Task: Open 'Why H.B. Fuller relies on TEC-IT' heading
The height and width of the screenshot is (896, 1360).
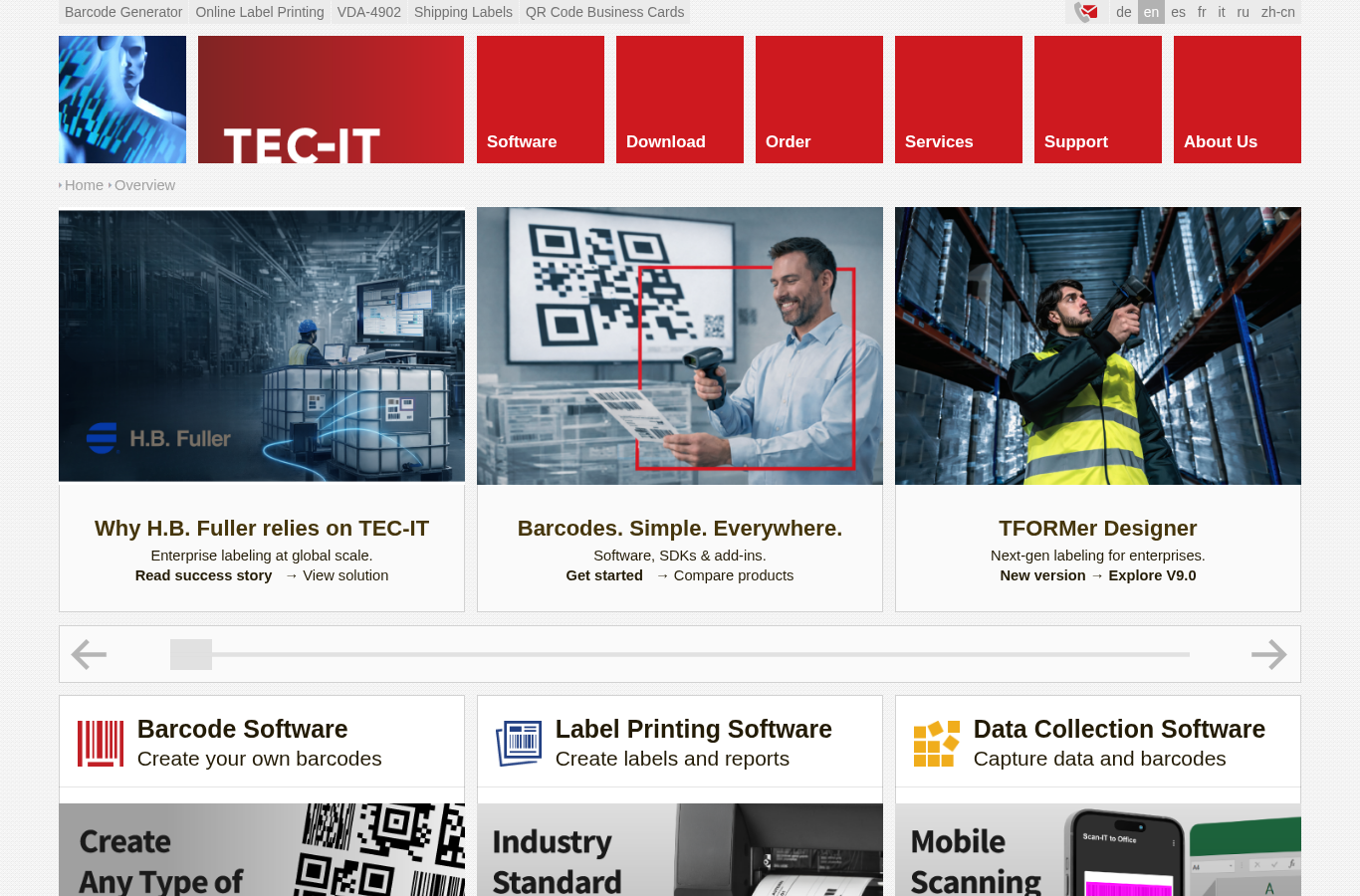Action: pyautogui.click(x=262, y=529)
